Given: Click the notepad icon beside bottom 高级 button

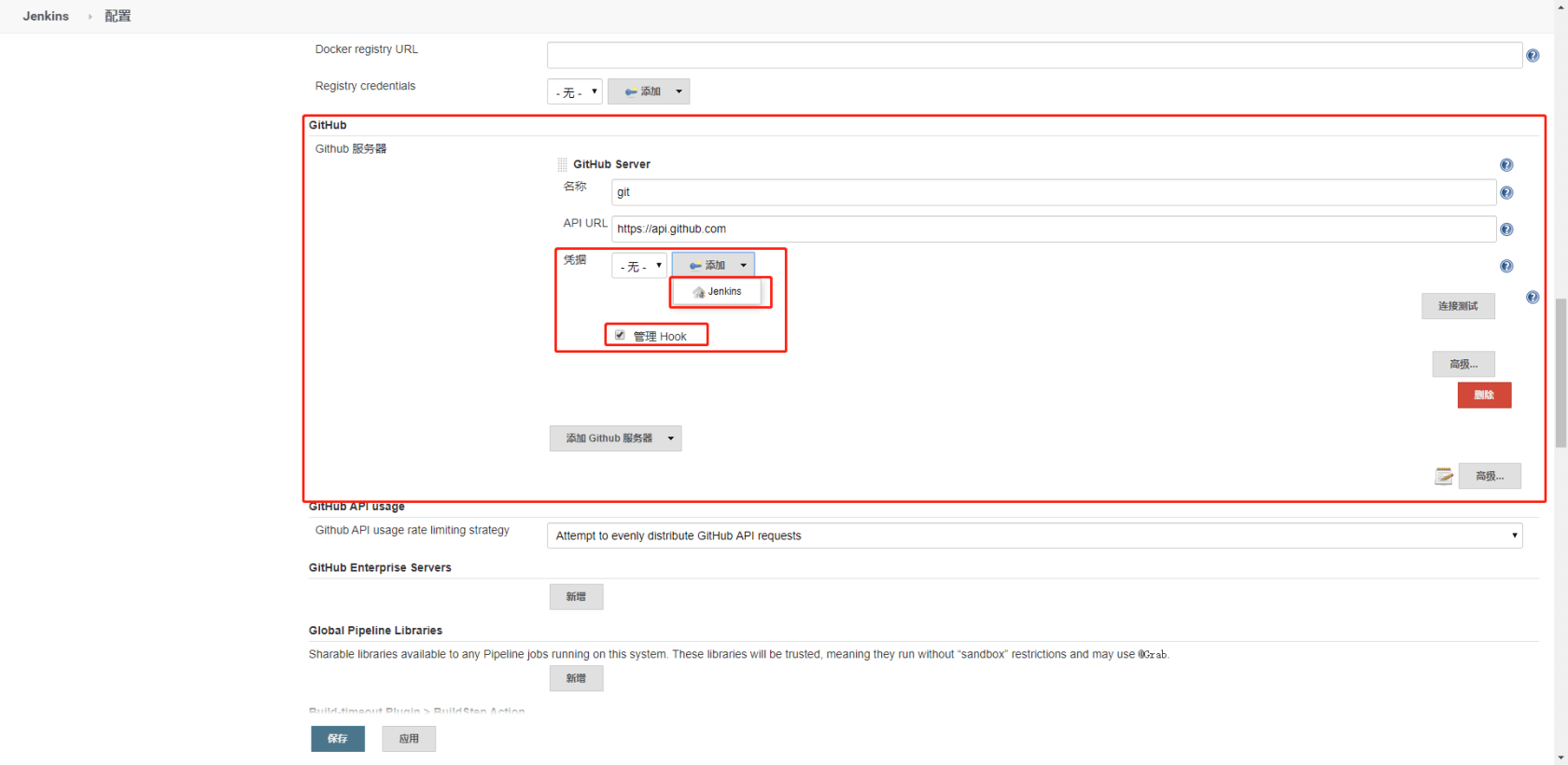Looking at the screenshot, I should point(1444,476).
